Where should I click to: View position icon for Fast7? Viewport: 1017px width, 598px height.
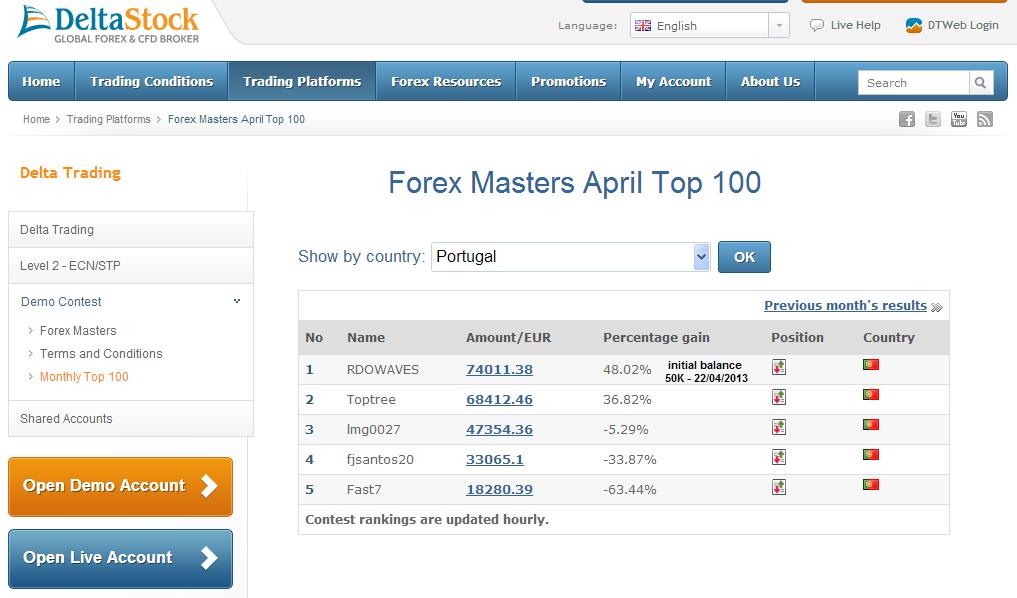(779, 487)
